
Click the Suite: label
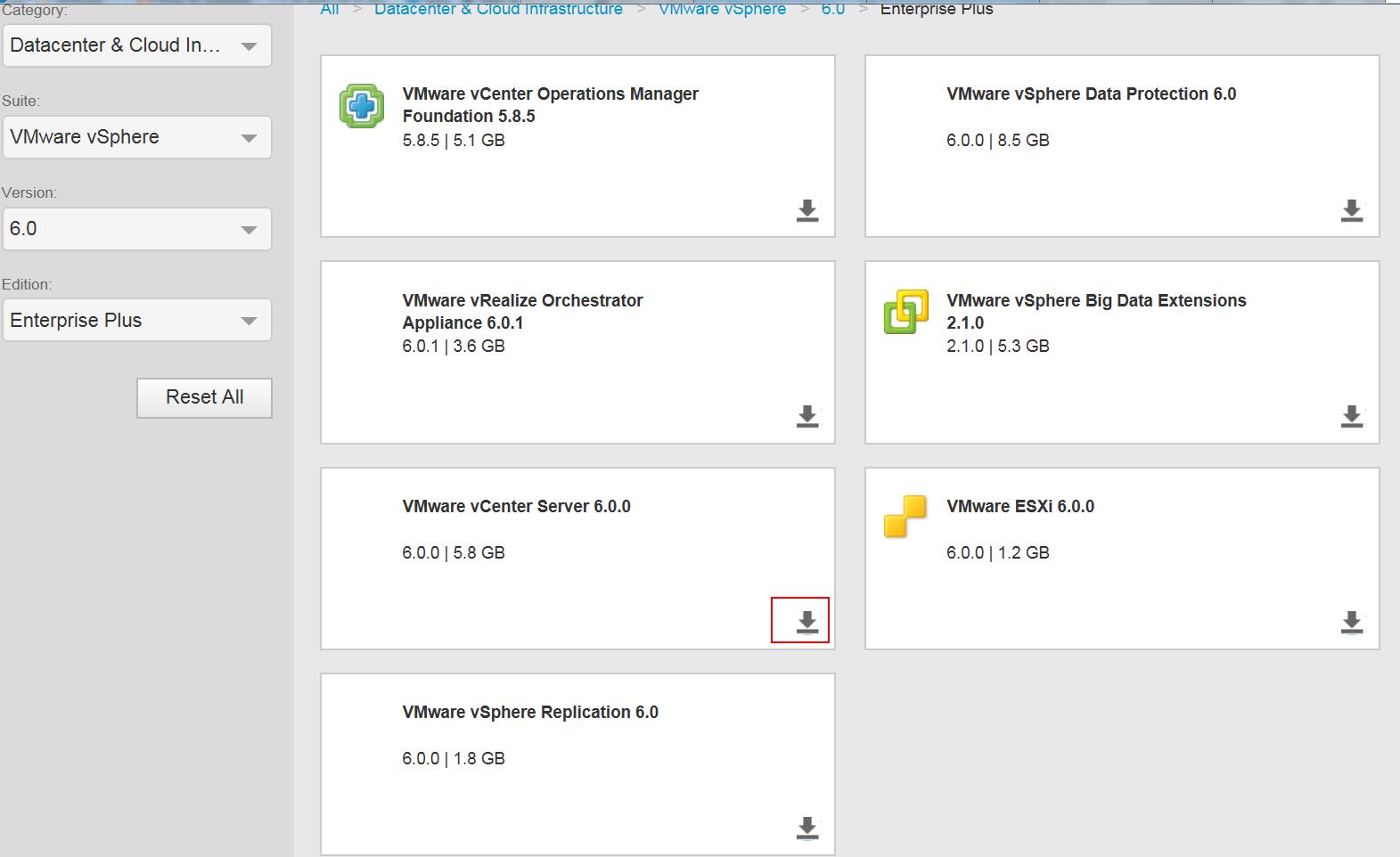coord(21,101)
